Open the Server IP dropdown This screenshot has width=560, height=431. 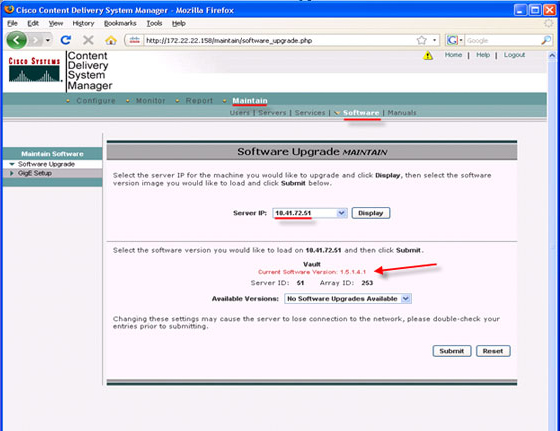coord(310,213)
